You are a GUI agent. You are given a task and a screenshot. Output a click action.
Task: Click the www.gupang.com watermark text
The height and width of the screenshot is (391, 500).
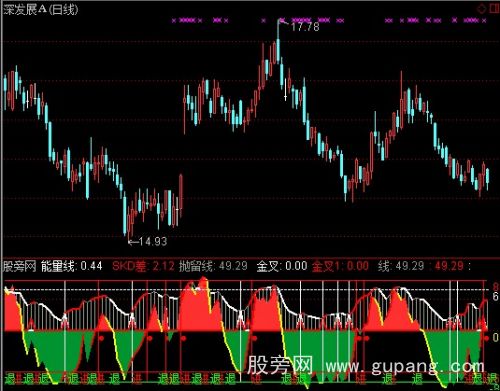[x=405, y=367]
